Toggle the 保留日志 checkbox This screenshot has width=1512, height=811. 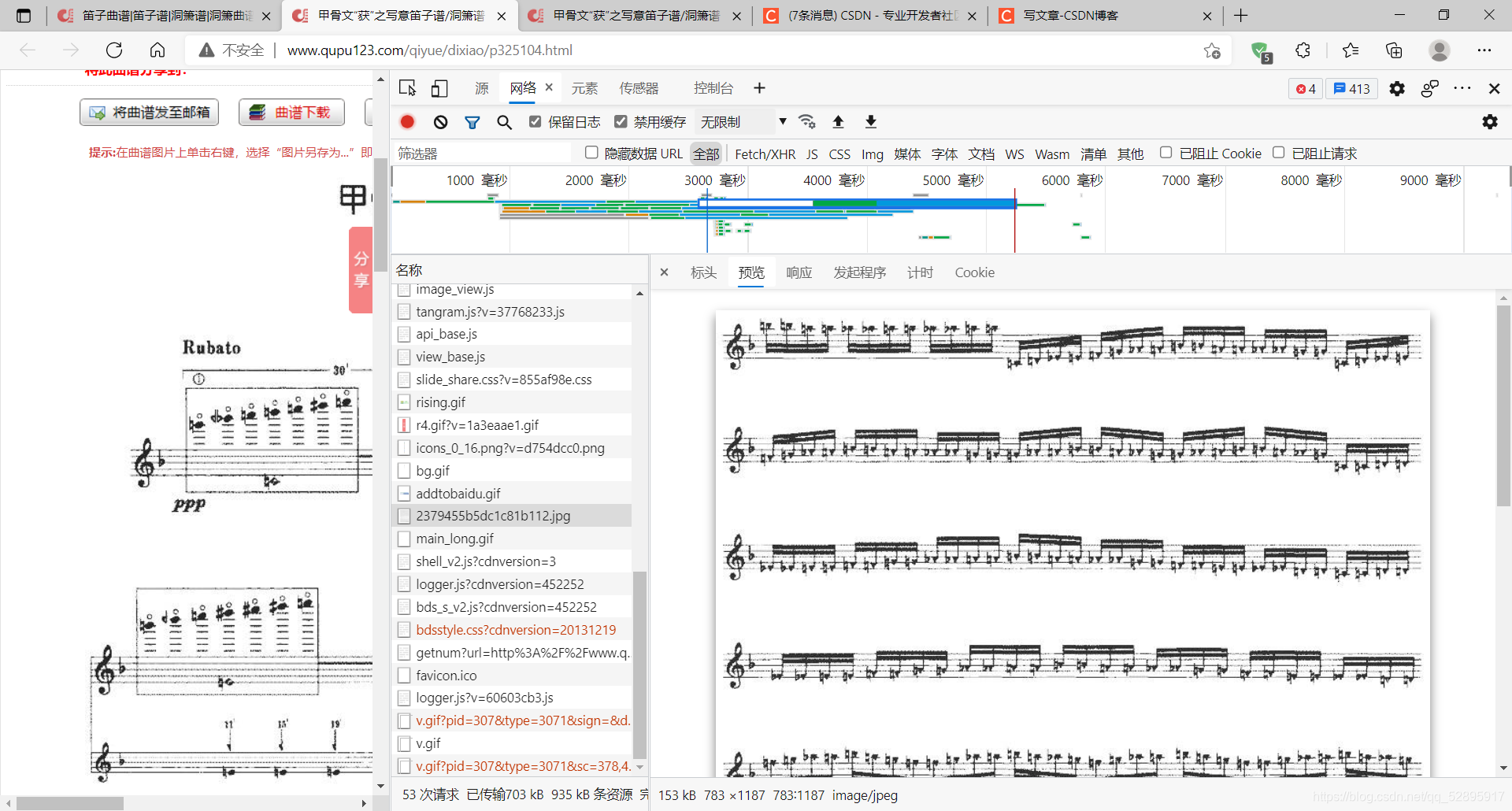(x=535, y=121)
